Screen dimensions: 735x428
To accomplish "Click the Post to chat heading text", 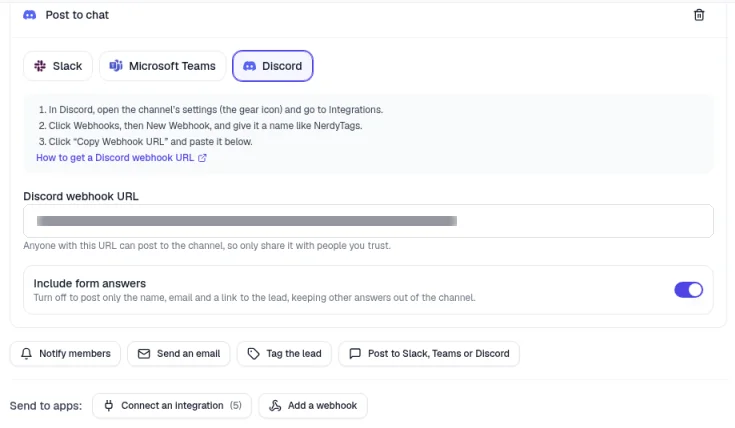I will (x=77, y=15).
